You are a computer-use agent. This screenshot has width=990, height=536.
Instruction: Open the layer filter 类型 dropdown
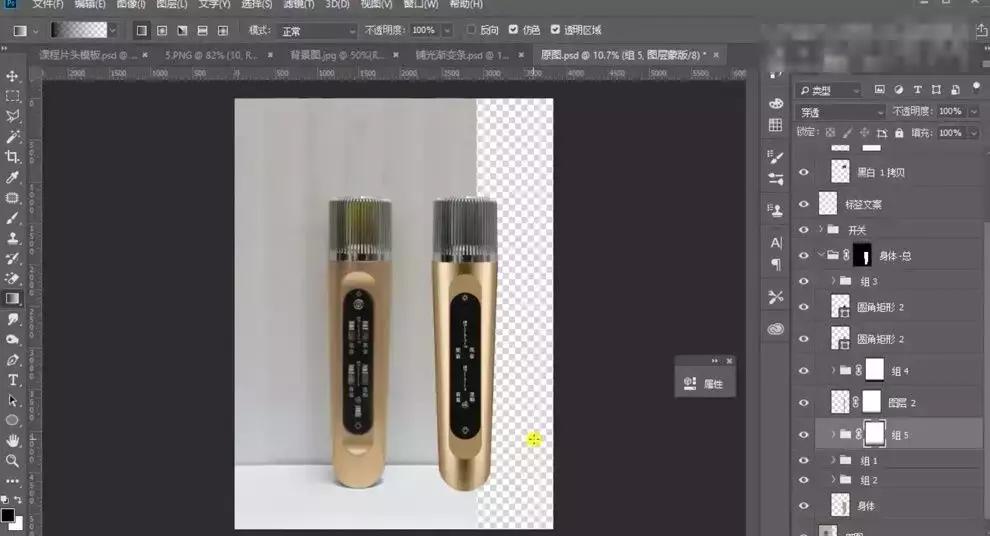[828, 90]
